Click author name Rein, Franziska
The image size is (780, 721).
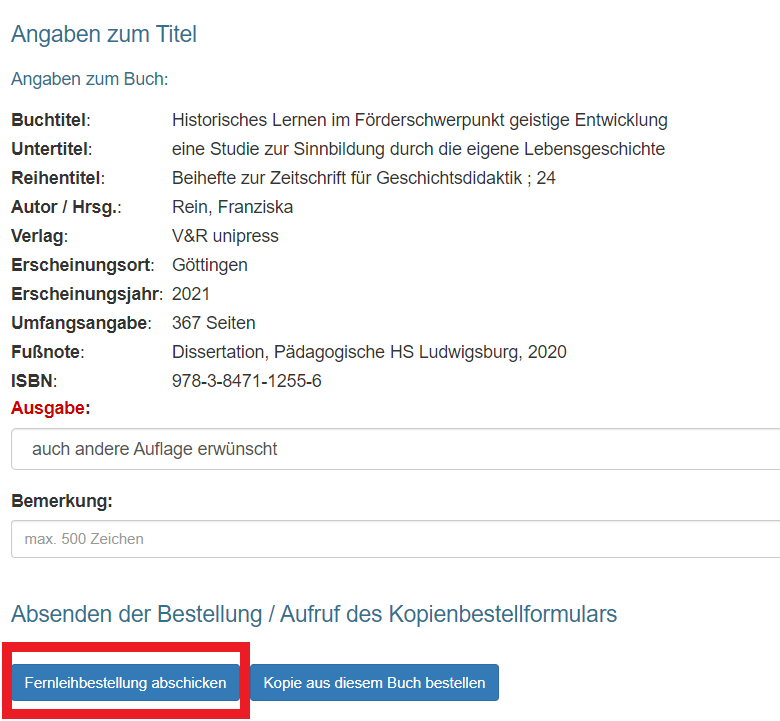(x=232, y=206)
